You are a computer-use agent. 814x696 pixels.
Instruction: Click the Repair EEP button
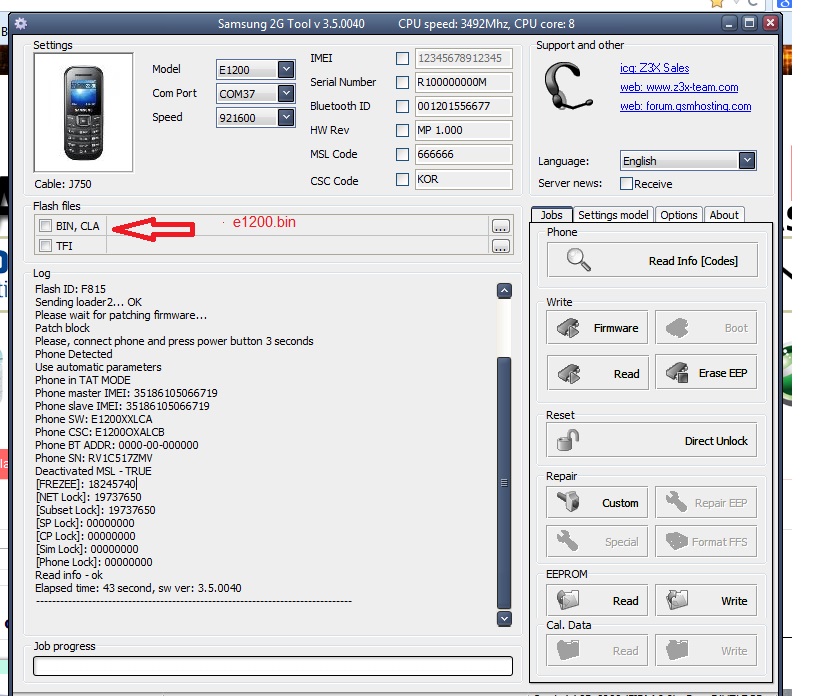[x=706, y=502]
